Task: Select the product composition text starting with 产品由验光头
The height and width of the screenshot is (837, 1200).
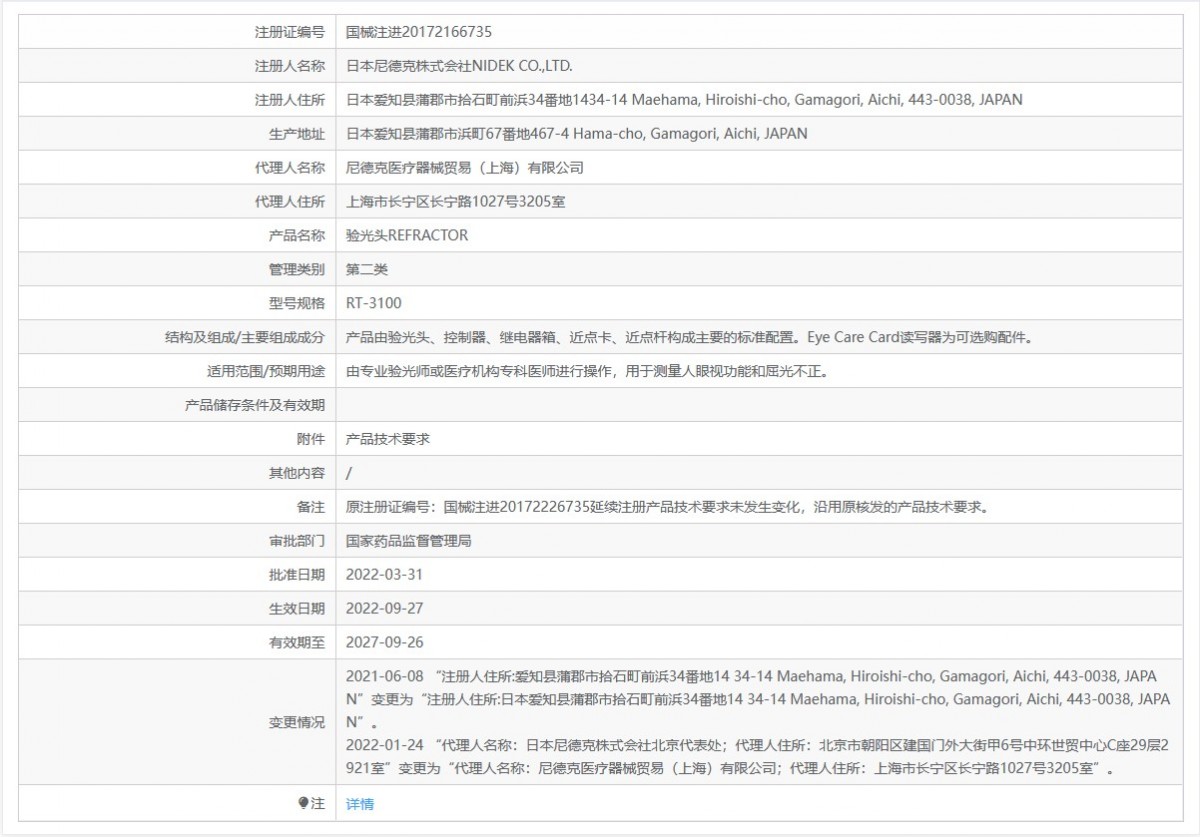Action: click(689, 338)
